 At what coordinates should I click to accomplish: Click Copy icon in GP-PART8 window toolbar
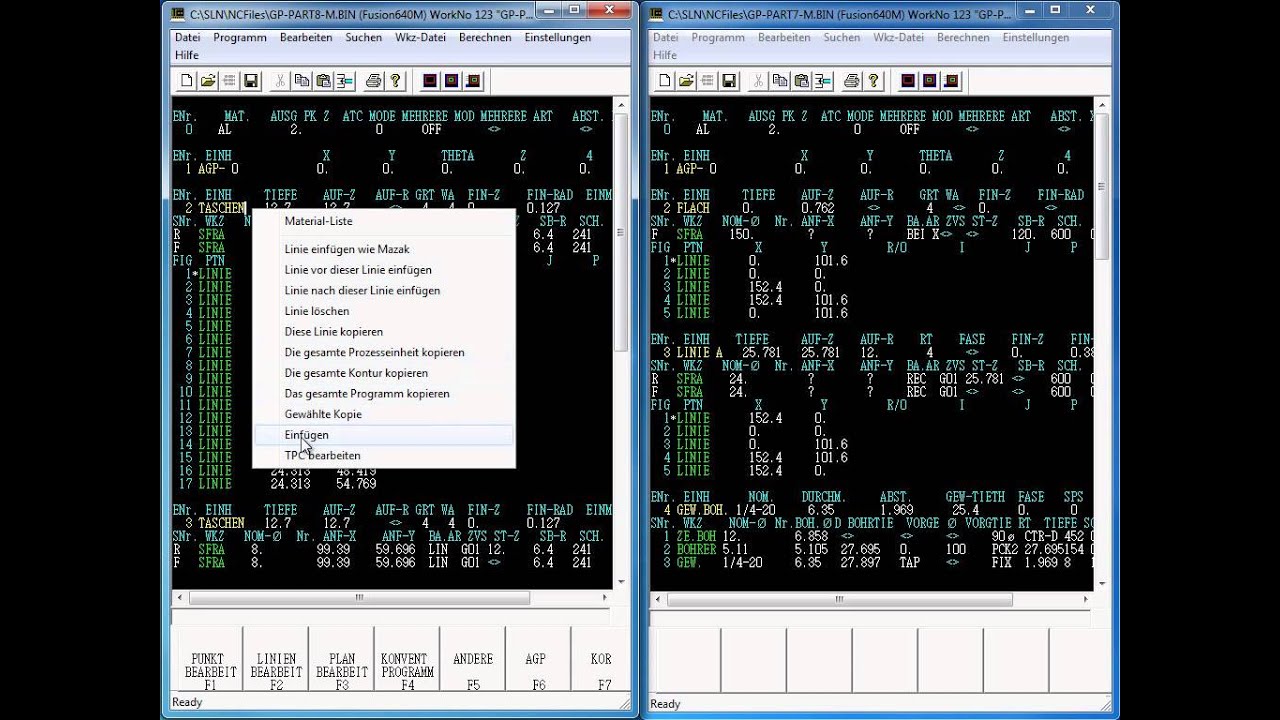tap(302, 81)
